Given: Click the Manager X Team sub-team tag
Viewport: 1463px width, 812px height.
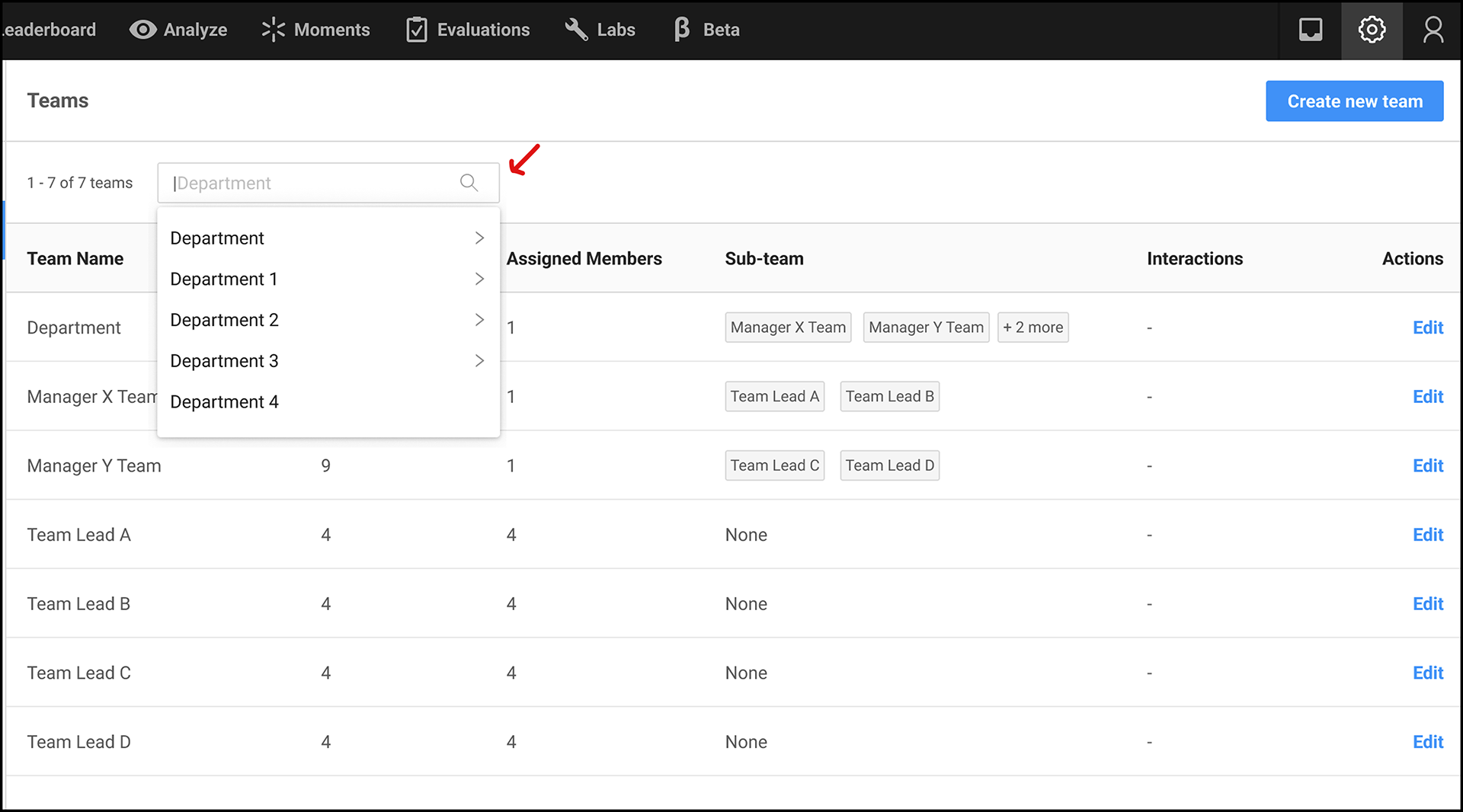Looking at the screenshot, I should 788,328.
